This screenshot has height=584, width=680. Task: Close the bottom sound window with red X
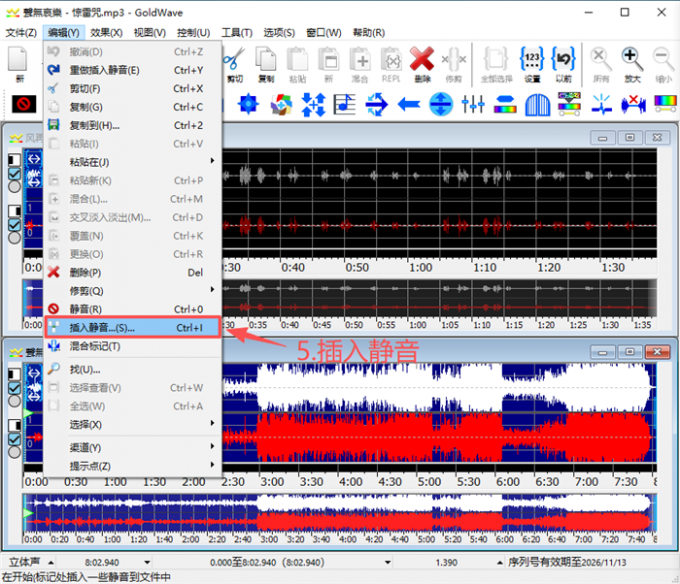(x=657, y=352)
